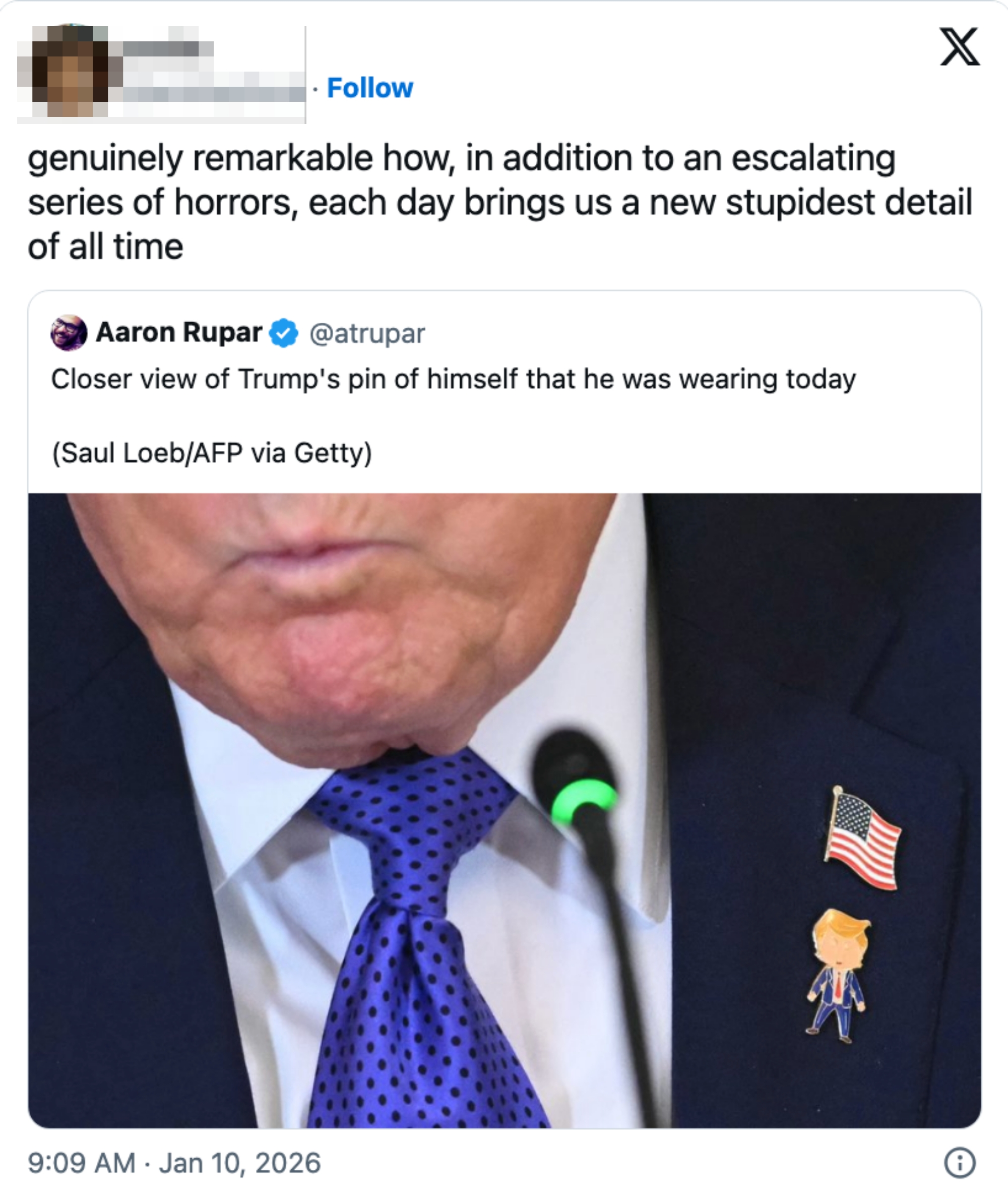
Task: Click the American flag pin in the photo
Action: pos(862,838)
